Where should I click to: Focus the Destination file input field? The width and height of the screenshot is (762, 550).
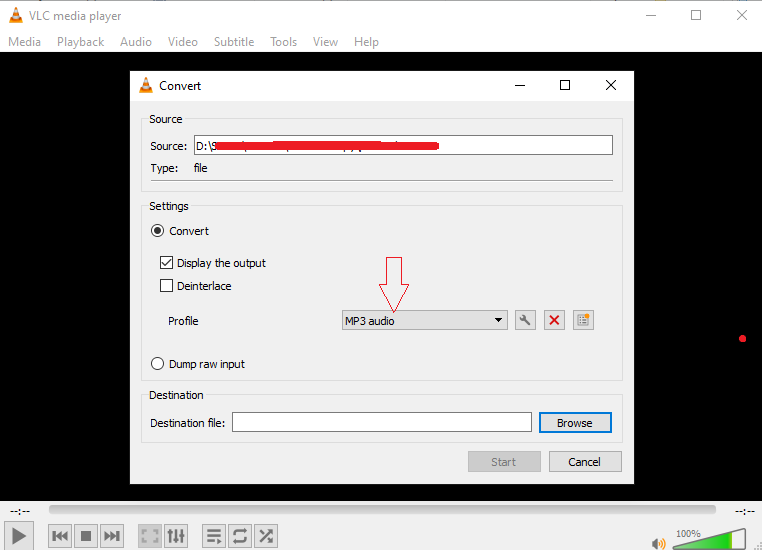(x=381, y=422)
